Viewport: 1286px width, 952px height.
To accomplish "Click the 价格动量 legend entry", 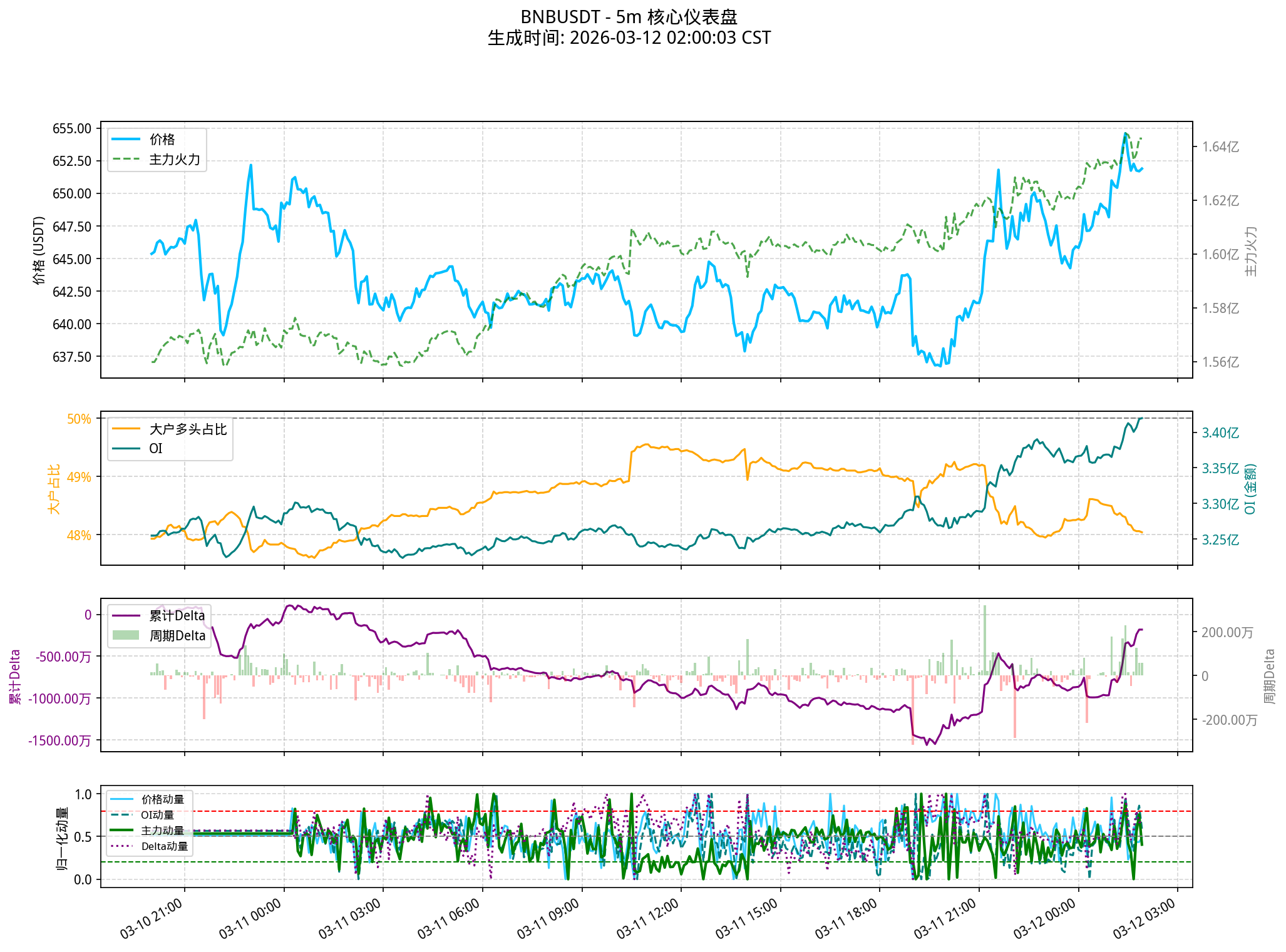I will (x=162, y=799).
